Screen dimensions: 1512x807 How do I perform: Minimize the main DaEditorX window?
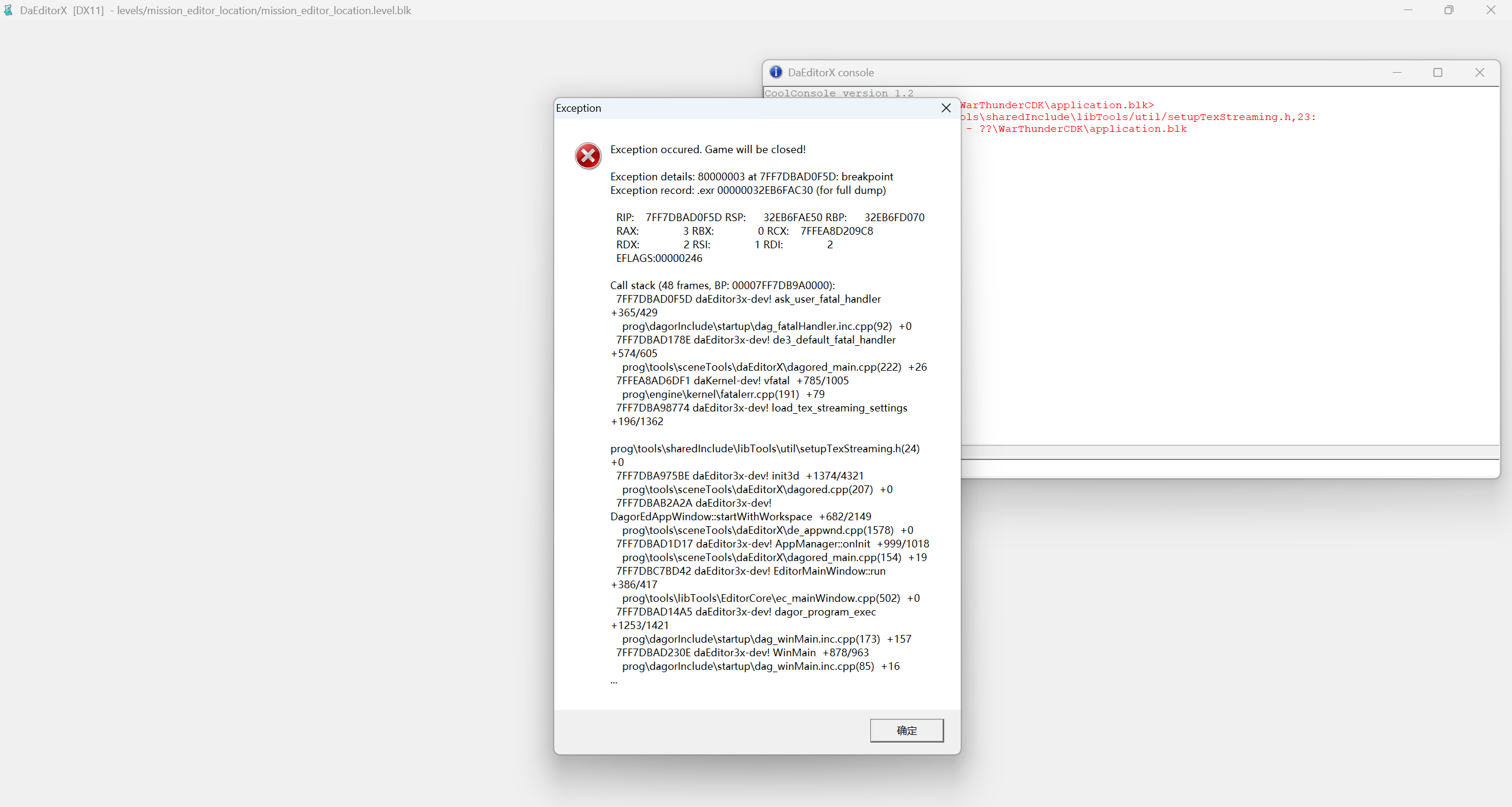click(1408, 10)
